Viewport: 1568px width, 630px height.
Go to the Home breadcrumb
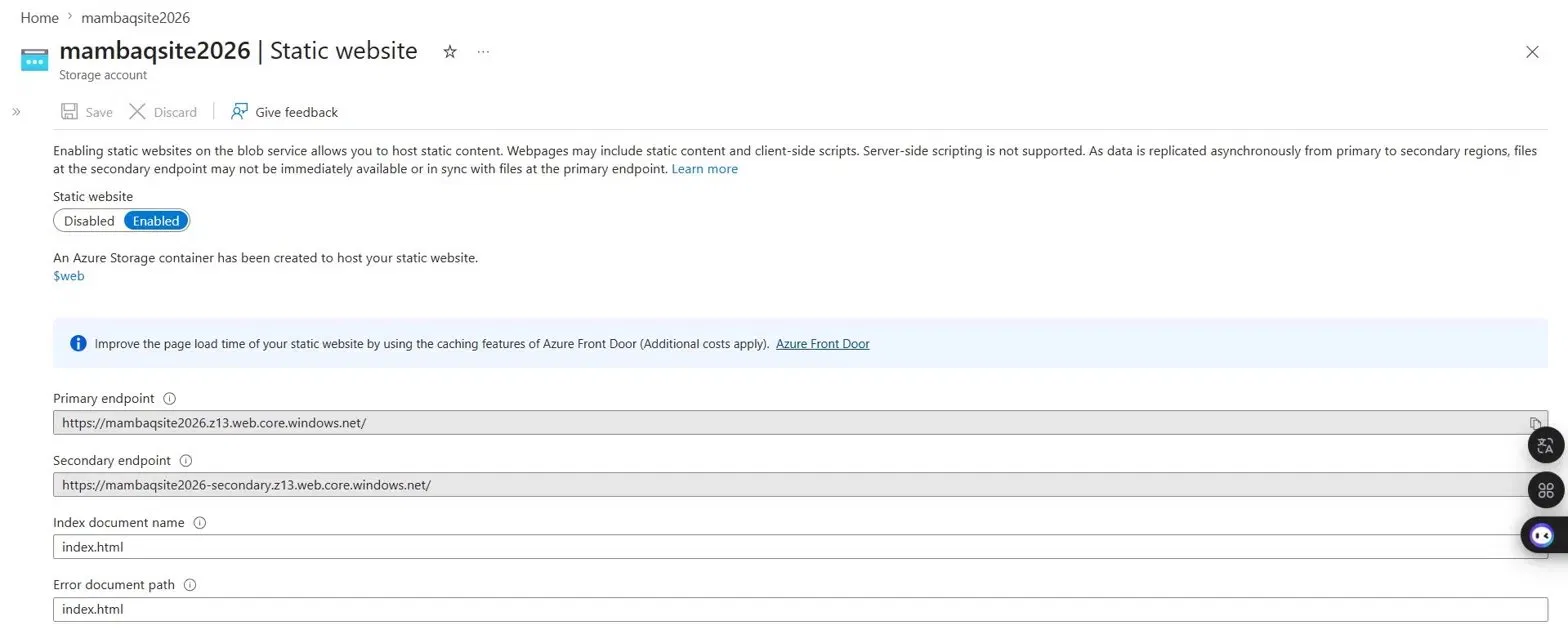pyautogui.click(x=39, y=18)
